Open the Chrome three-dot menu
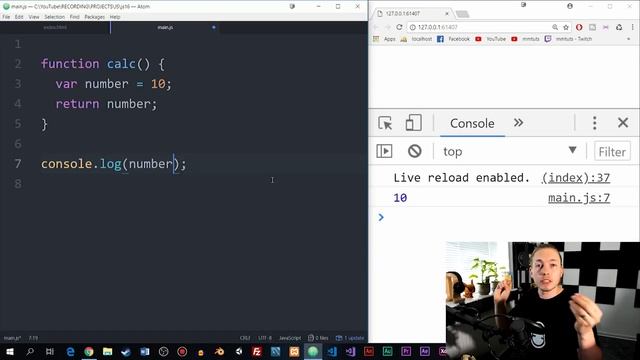Image resolution: width=640 pixels, height=360 pixels. tap(632, 27)
